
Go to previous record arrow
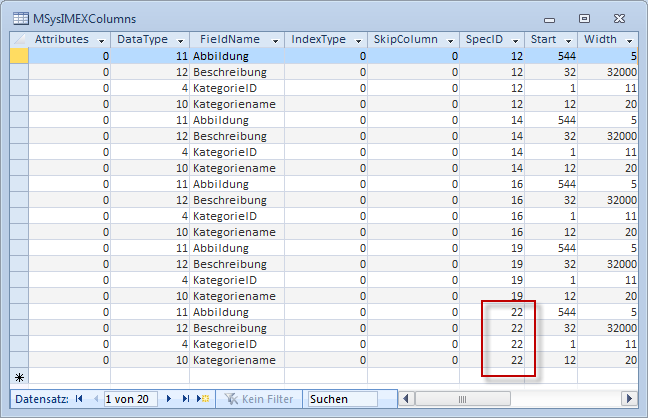click(x=94, y=399)
